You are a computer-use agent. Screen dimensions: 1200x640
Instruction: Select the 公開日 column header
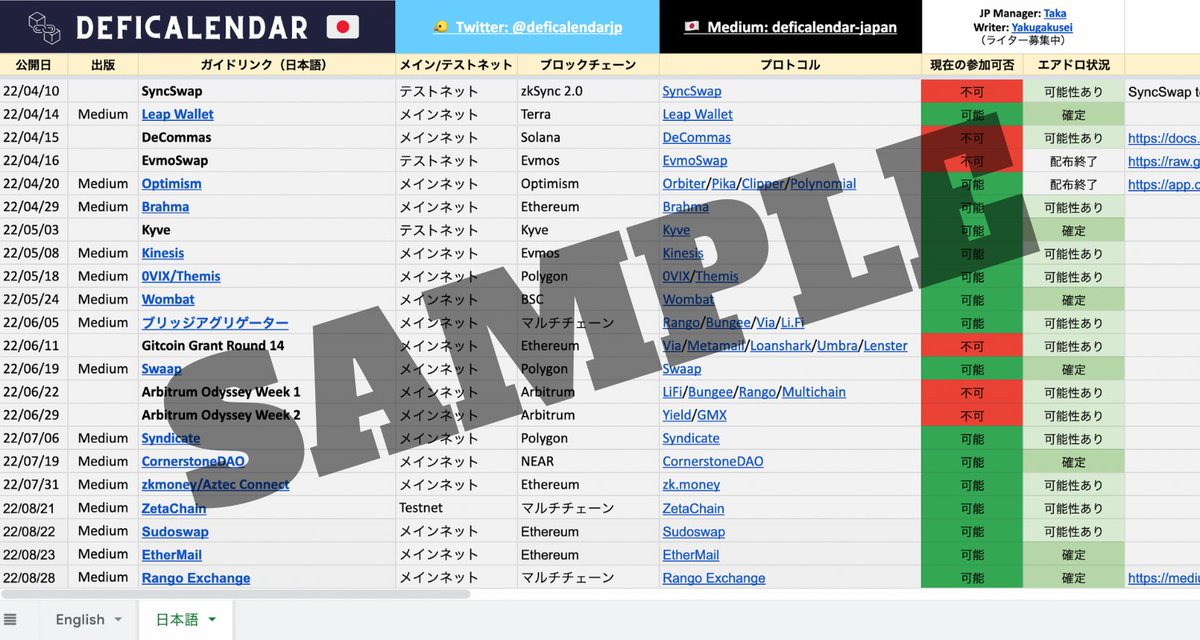[x=33, y=65]
